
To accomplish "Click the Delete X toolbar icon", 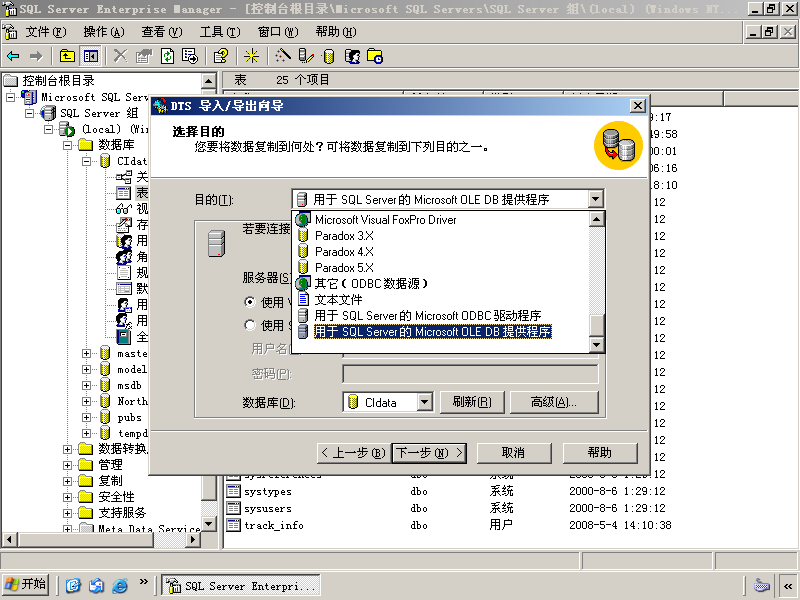I will [x=120, y=56].
